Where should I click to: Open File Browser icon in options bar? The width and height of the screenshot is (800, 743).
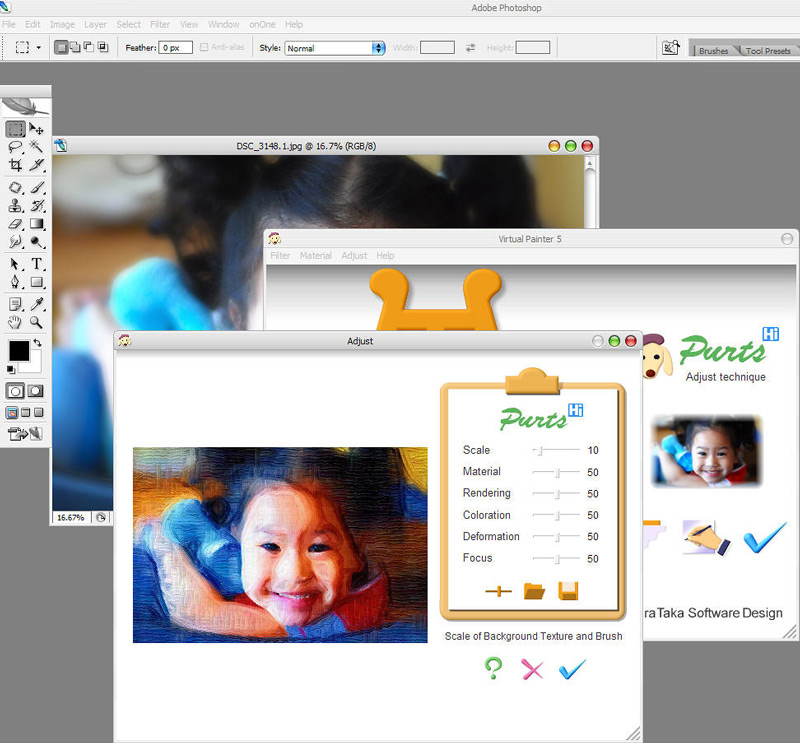[x=670, y=47]
